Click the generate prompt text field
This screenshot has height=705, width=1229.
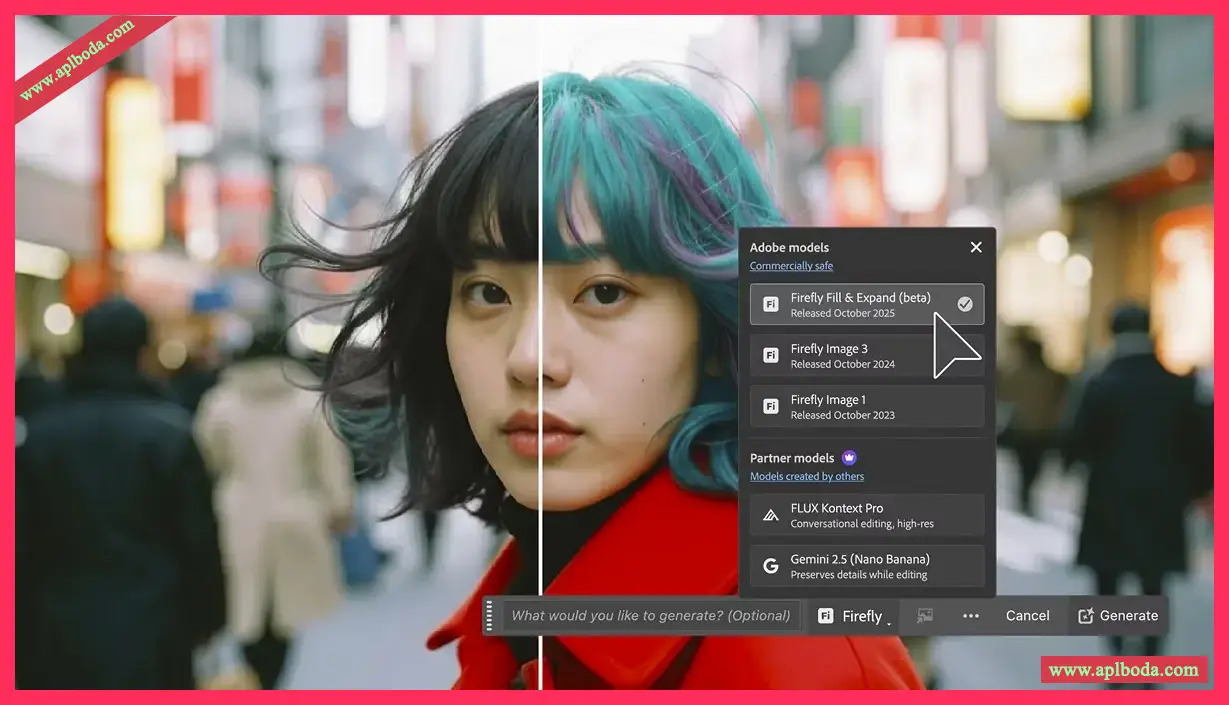coord(650,616)
